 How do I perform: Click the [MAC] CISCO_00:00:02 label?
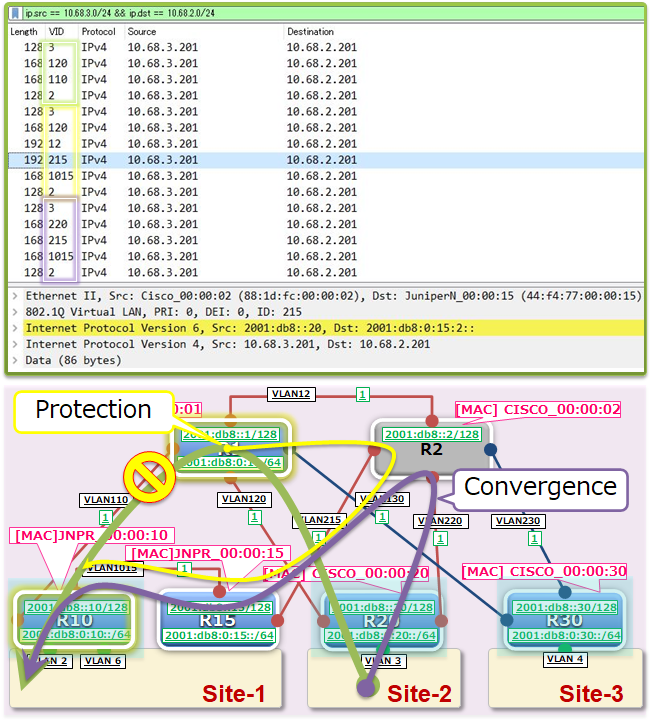(x=538, y=409)
